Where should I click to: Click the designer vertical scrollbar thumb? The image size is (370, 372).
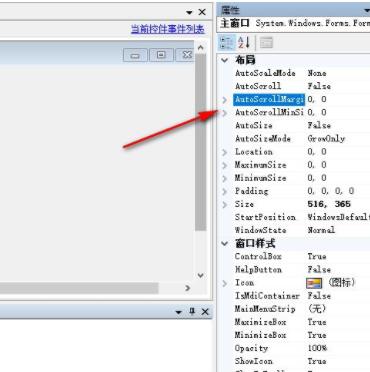pyautogui.click(x=200, y=142)
